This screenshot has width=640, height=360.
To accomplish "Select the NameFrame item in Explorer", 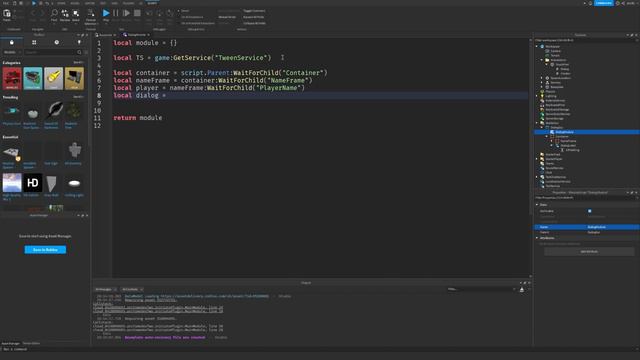I will [568, 141].
